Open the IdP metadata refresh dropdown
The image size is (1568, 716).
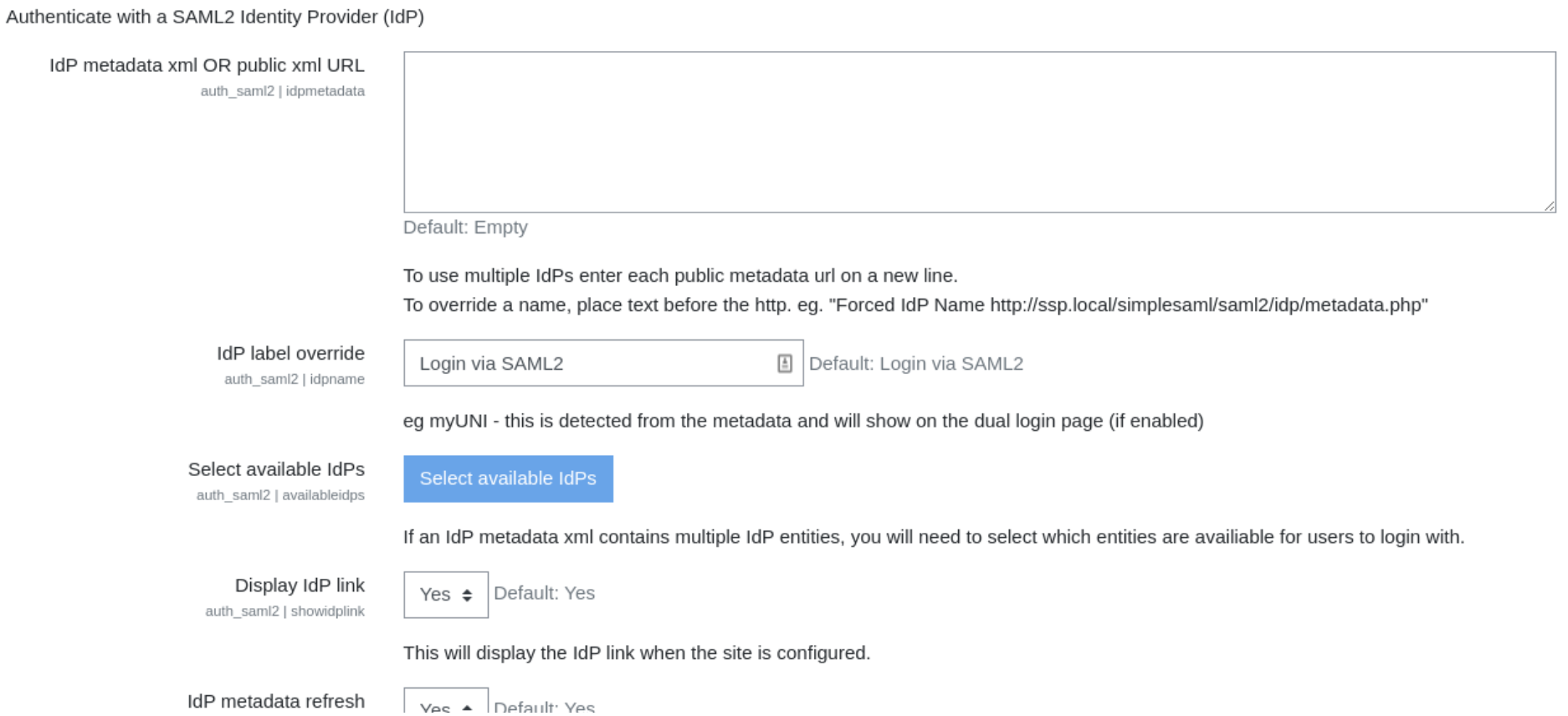[446, 701]
